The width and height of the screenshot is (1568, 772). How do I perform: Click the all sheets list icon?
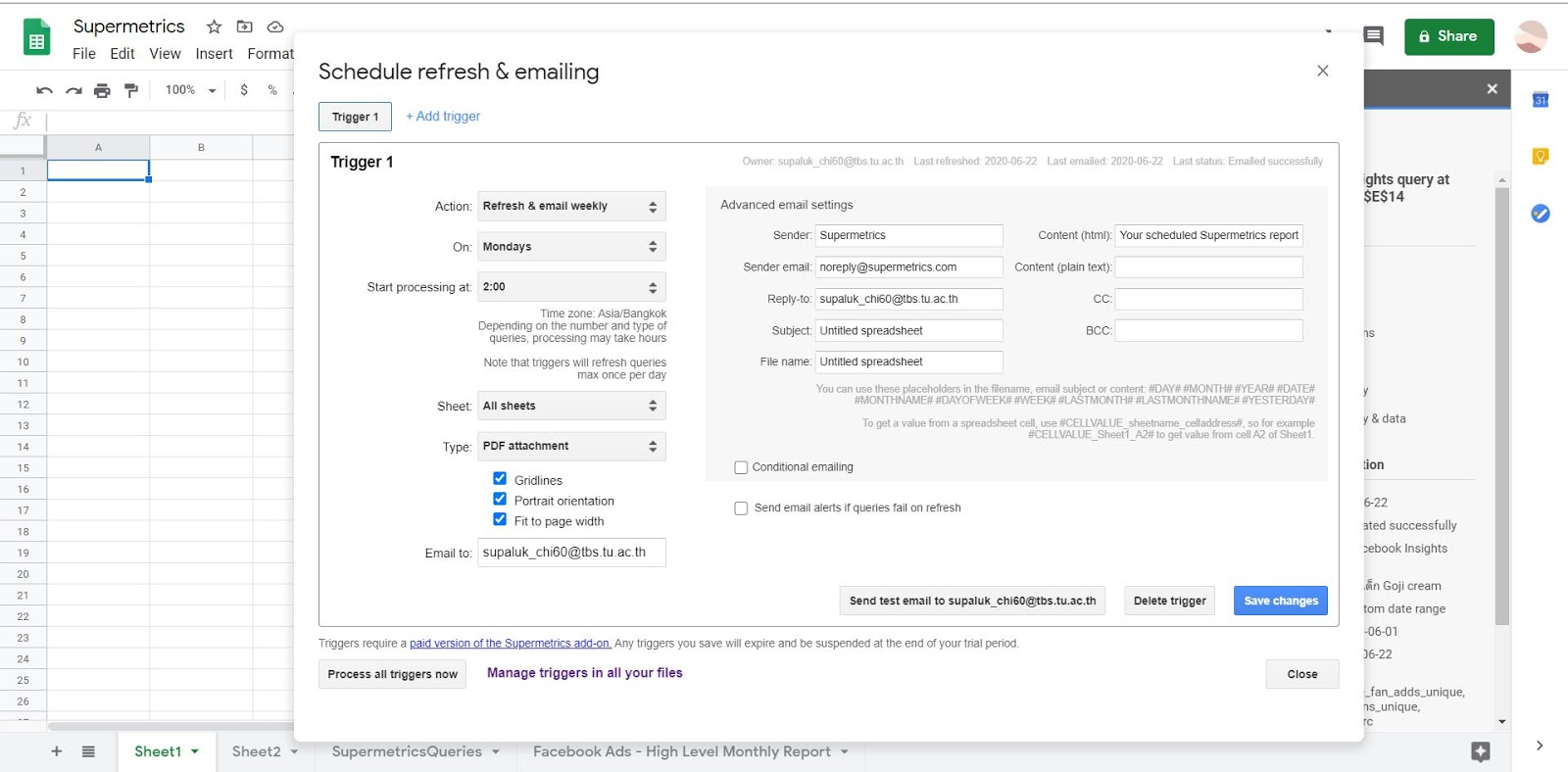click(x=88, y=751)
